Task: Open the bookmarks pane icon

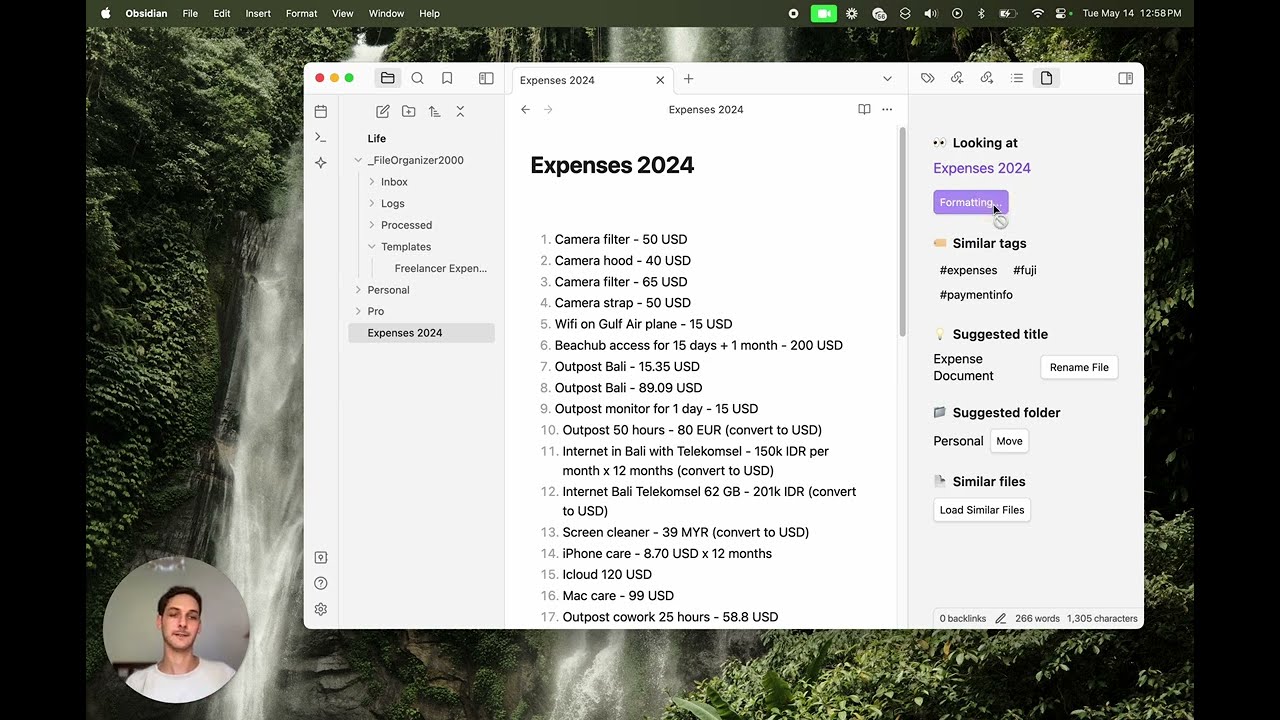Action: [447, 78]
